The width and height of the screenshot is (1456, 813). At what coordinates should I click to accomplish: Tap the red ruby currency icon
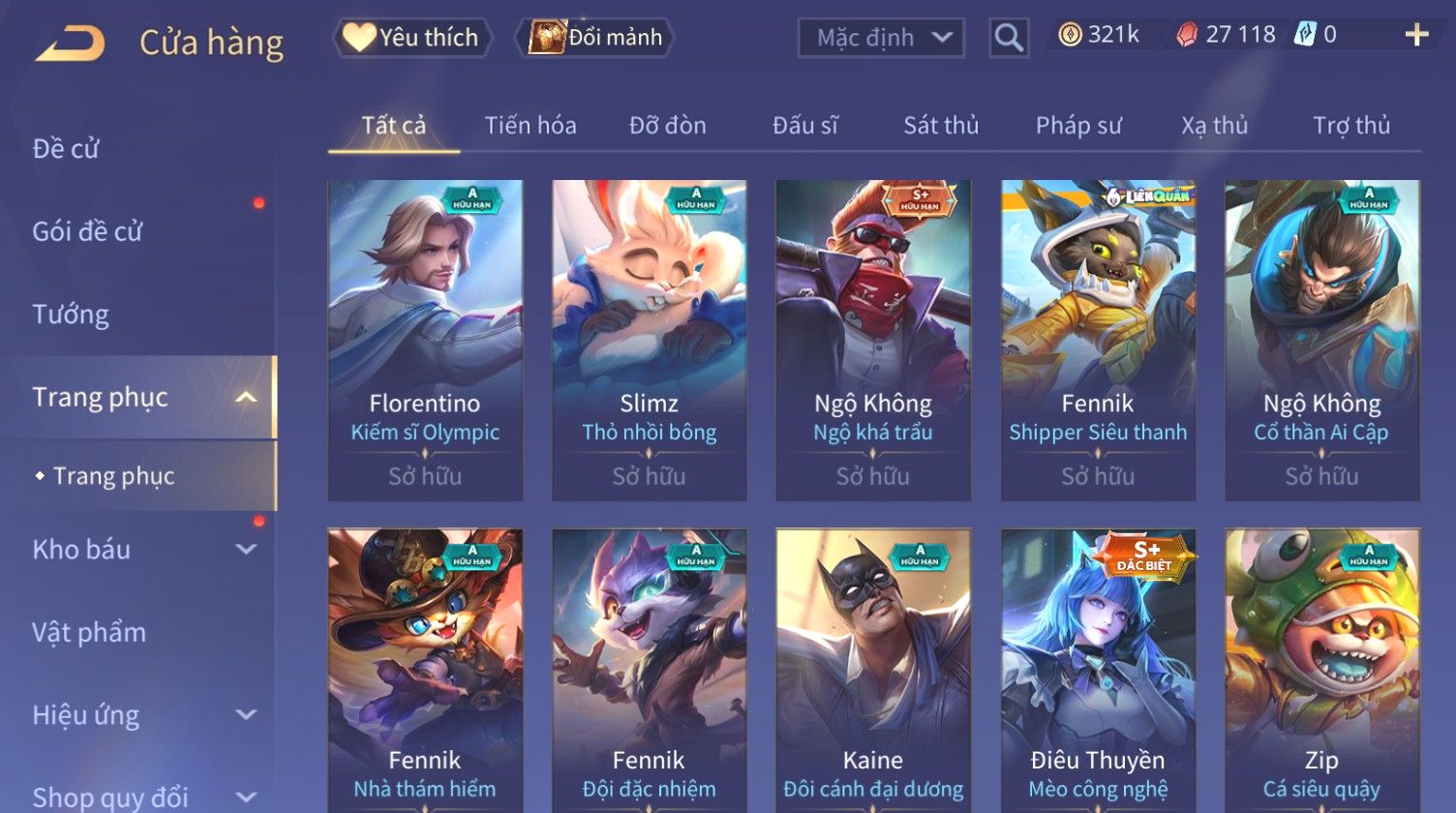(x=1187, y=36)
